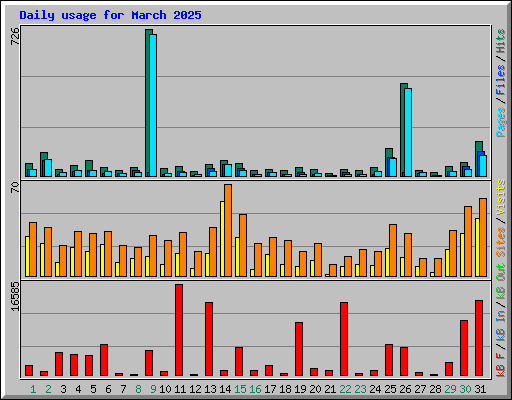512x400 pixels.
Task: Select the day 21 label on the axis
Action: point(330,389)
